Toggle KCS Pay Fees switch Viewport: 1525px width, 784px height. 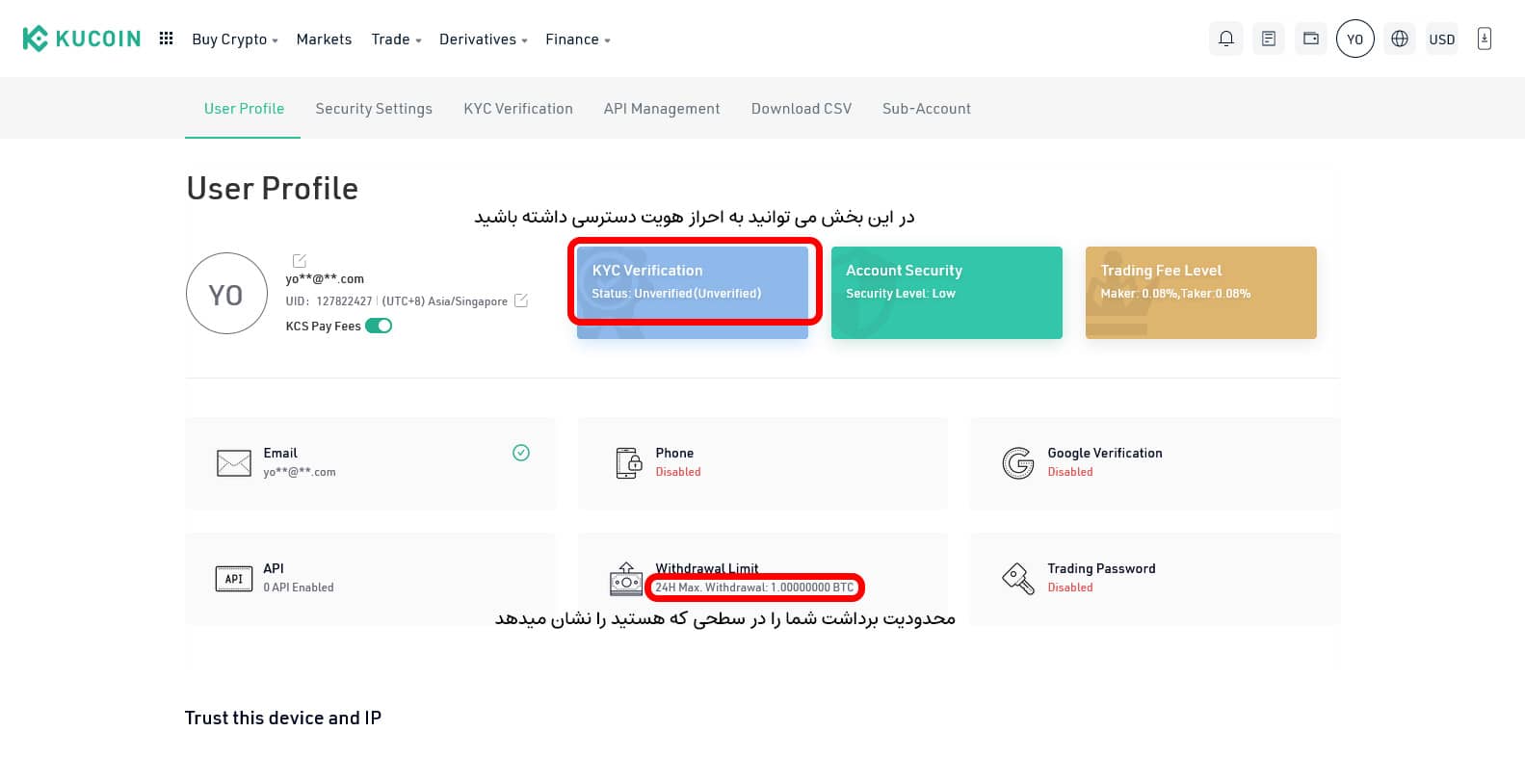[x=379, y=326]
